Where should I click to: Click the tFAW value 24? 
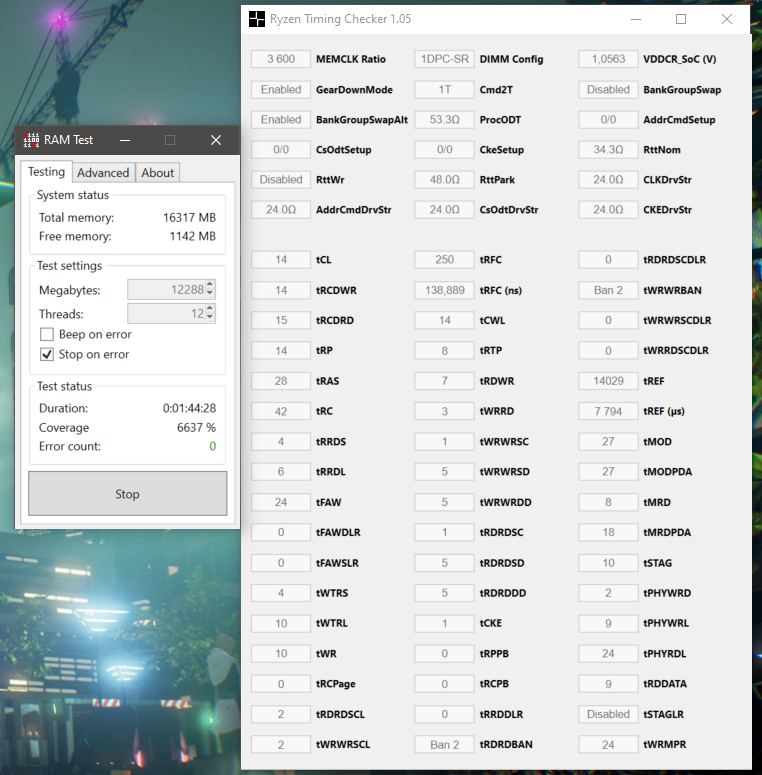[281, 502]
